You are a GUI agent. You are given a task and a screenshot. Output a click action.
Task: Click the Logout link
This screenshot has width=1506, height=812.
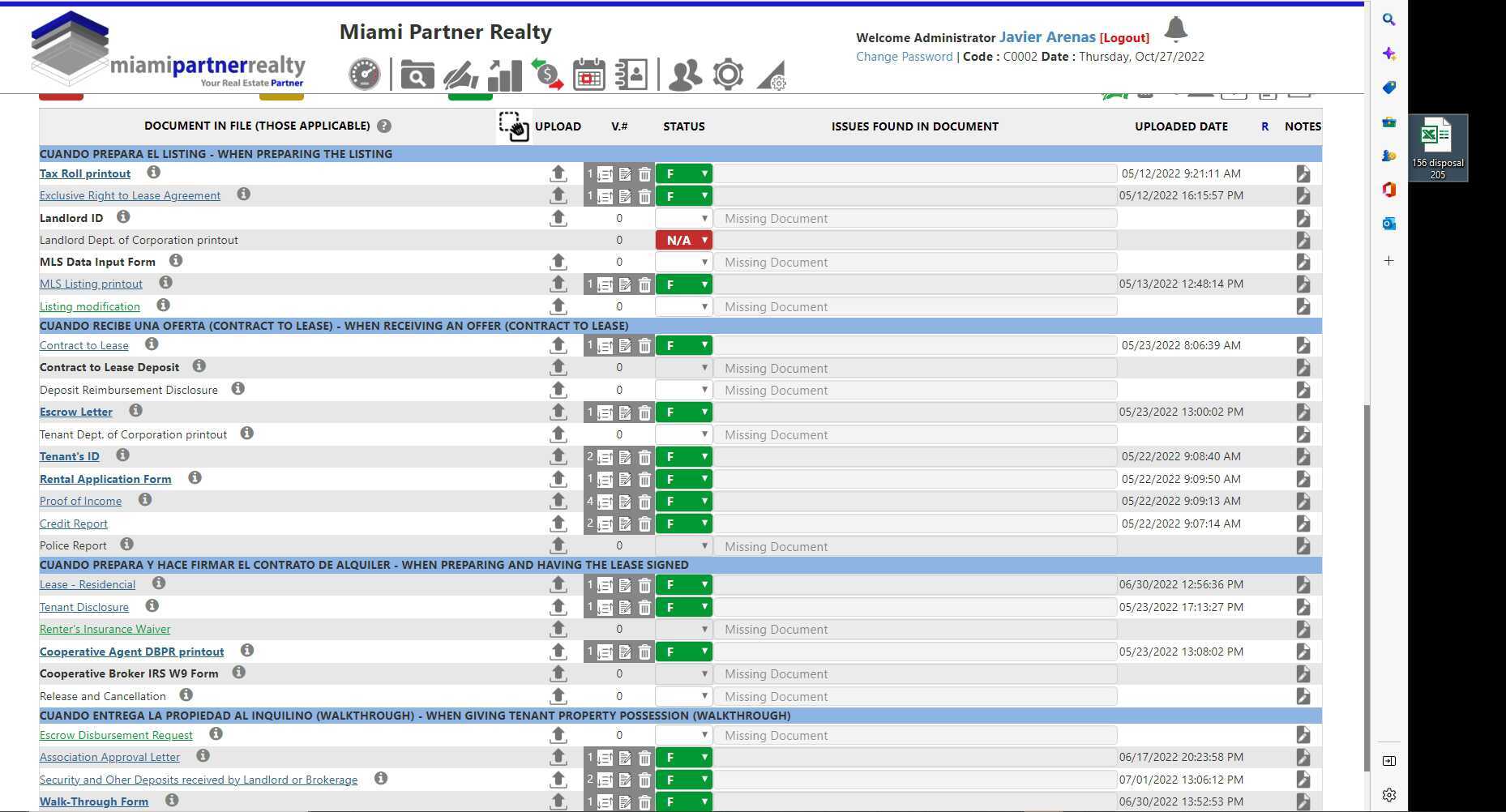point(1124,38)
